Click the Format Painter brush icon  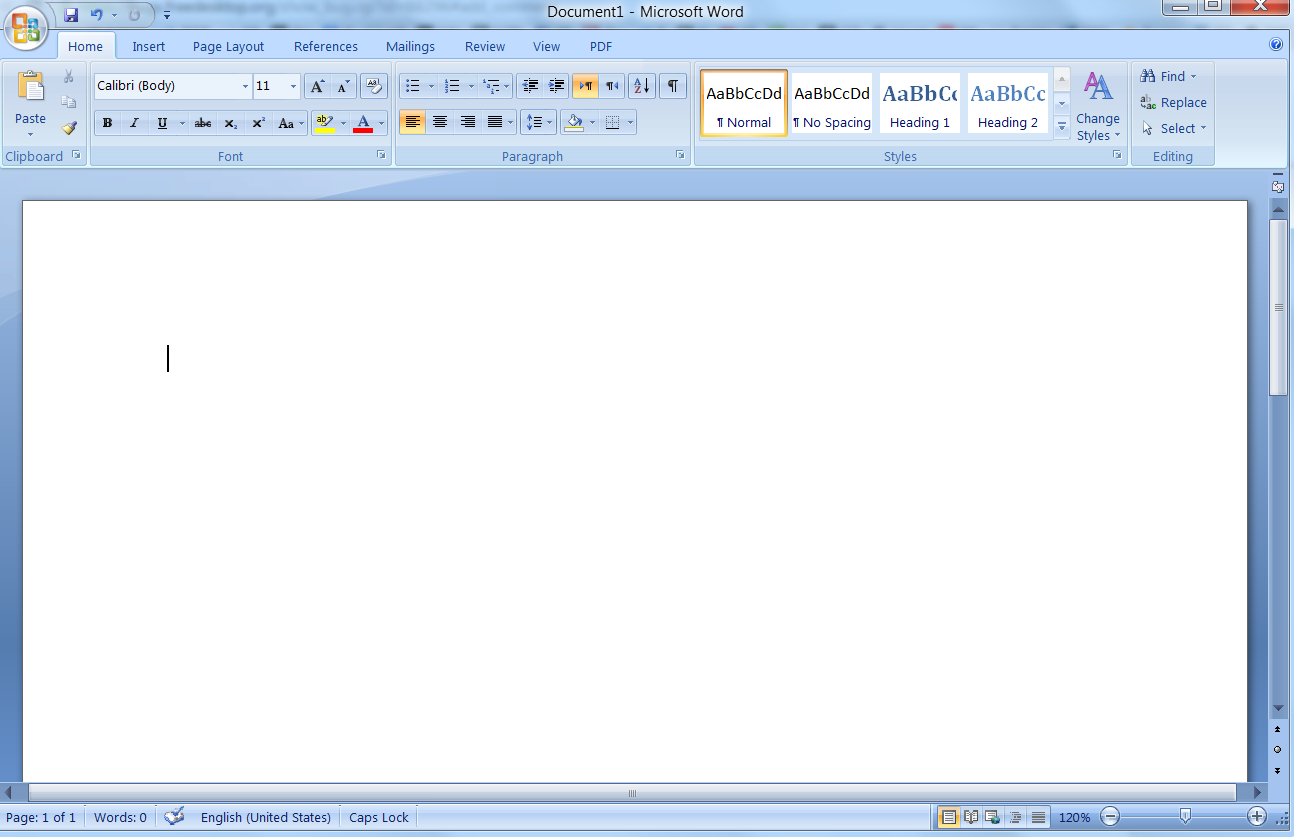click(x=69, y=128)
